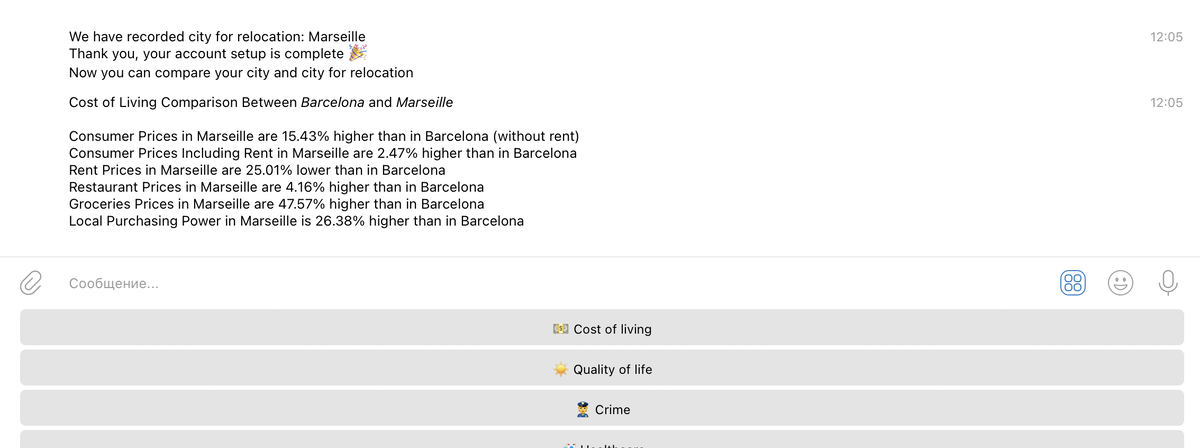Choose the Crime keyboard button
The height and width of the screenshot is (448, 1200).
click(602, 409)
